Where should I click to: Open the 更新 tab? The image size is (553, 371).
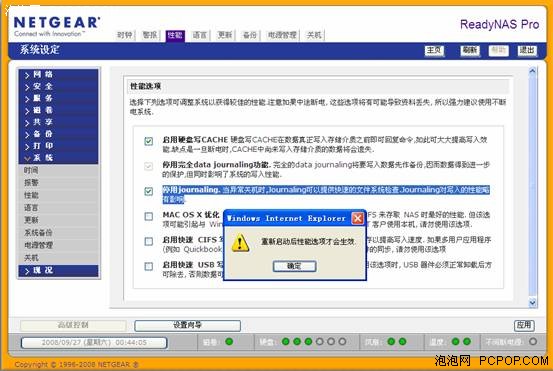[225, 35]
